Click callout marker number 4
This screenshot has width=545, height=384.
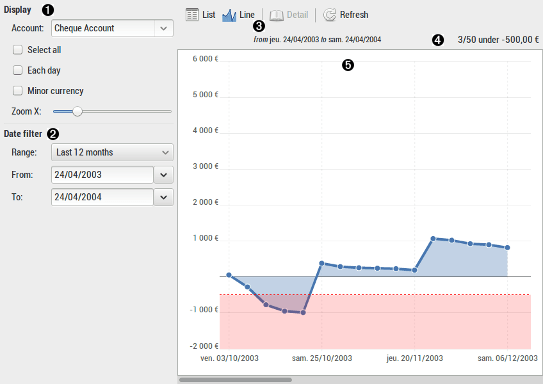click(438, 40)
